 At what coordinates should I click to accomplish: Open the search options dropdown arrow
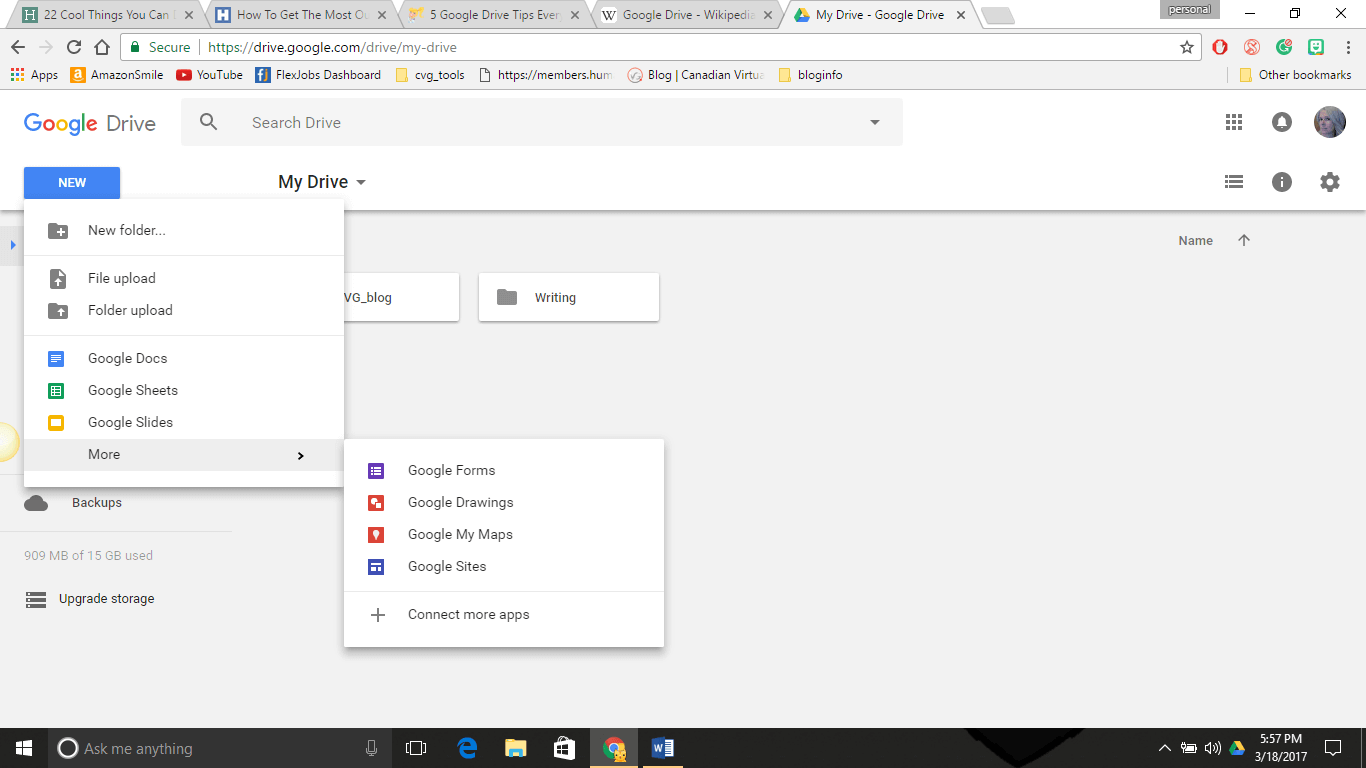875,122
